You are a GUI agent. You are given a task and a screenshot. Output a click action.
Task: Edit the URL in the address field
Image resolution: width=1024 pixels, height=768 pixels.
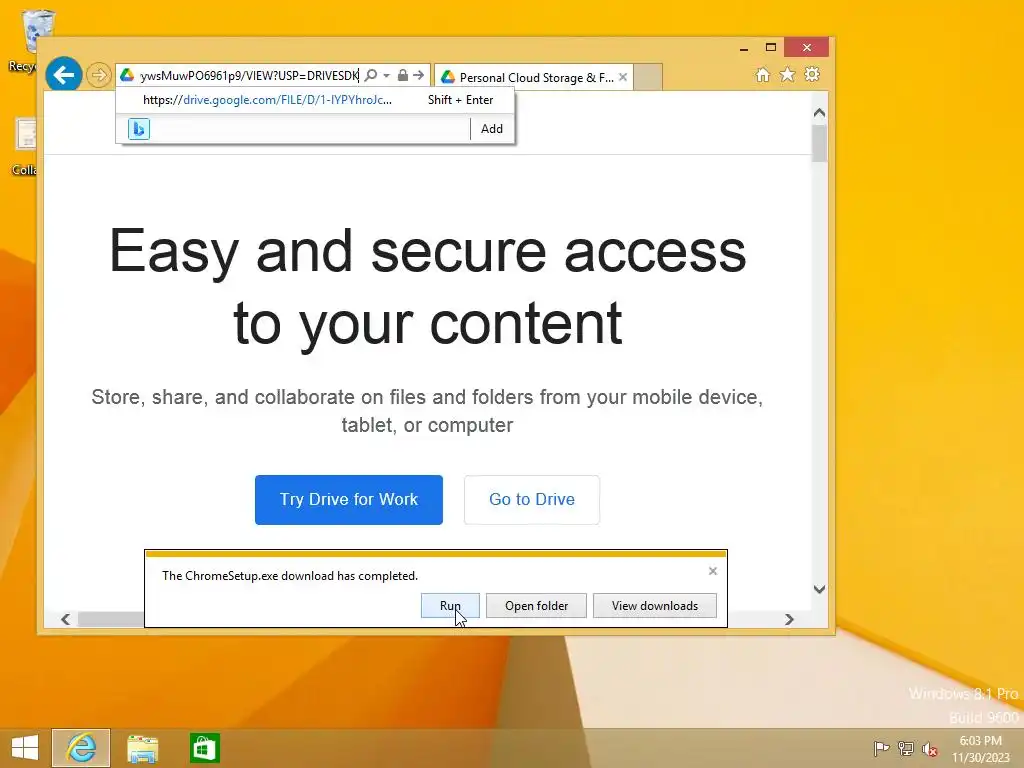(x=249, y=76)
